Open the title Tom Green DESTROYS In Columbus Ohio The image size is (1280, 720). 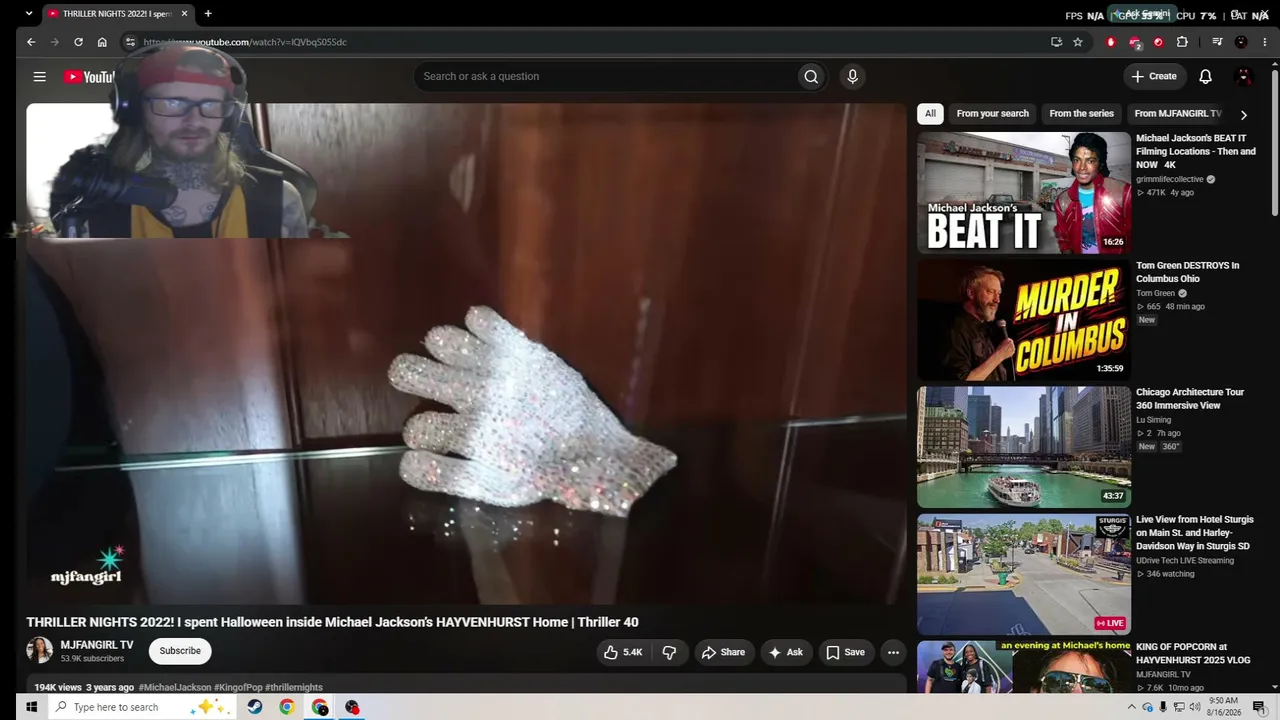(1187, 272)
